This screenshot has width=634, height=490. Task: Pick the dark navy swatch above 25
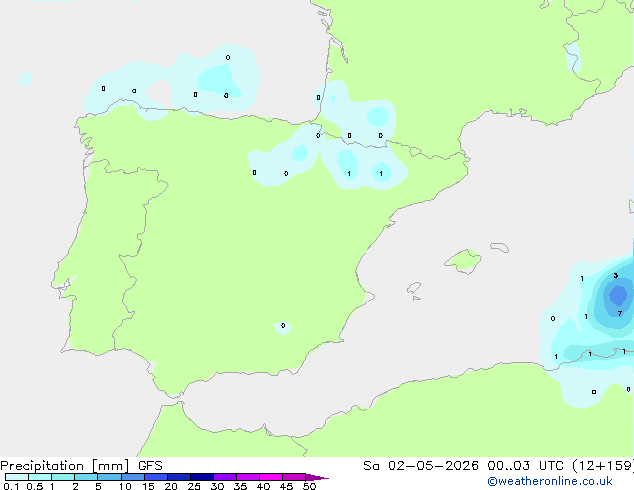tap(202, 477)
